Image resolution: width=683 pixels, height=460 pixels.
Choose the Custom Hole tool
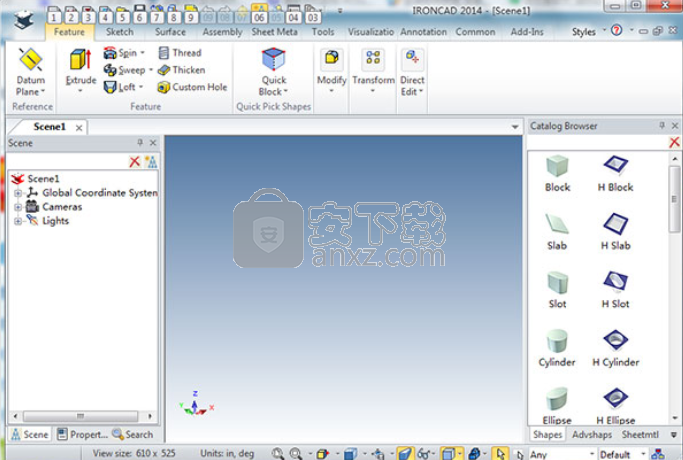tap(192, 87)
